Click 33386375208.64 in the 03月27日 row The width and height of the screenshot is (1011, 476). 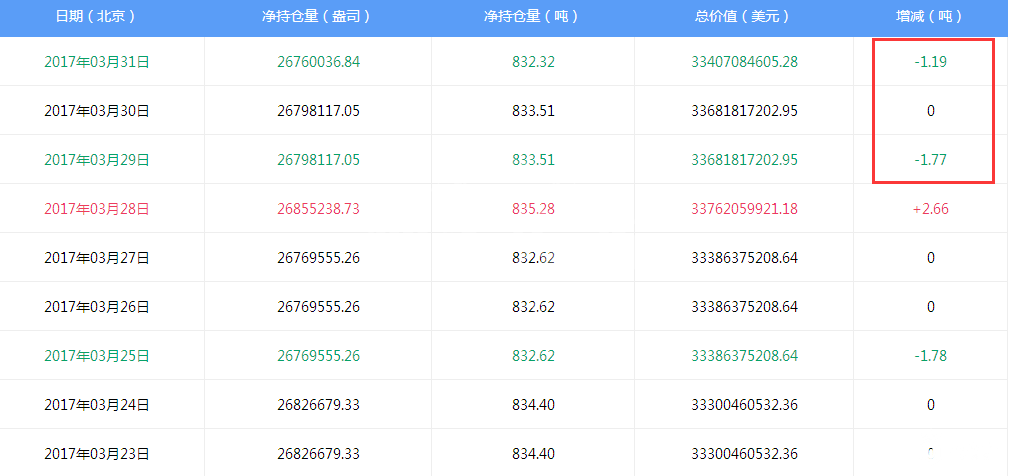click(745, 258)
